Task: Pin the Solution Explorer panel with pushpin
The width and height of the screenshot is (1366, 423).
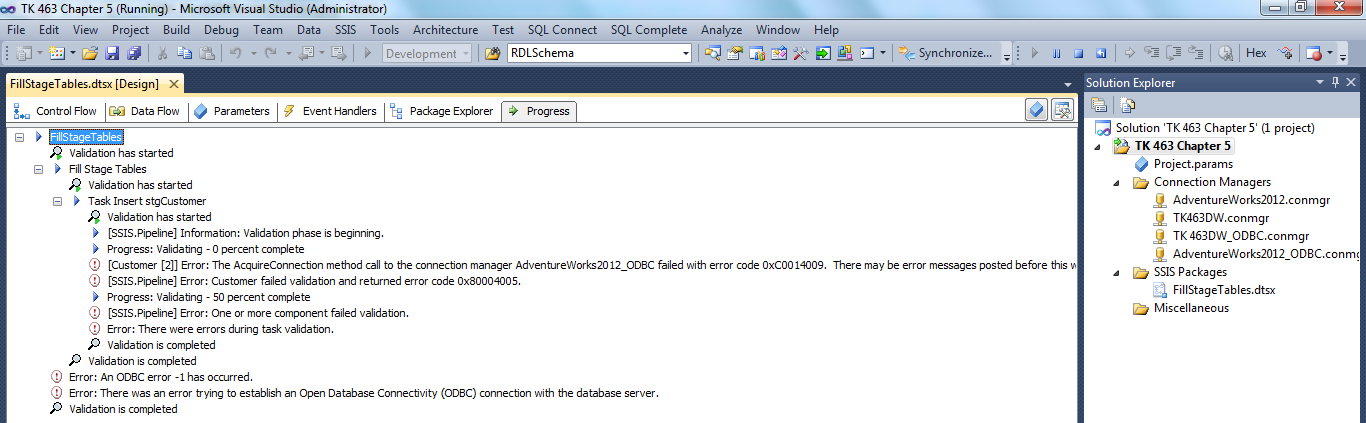Action: (1335, 83)
